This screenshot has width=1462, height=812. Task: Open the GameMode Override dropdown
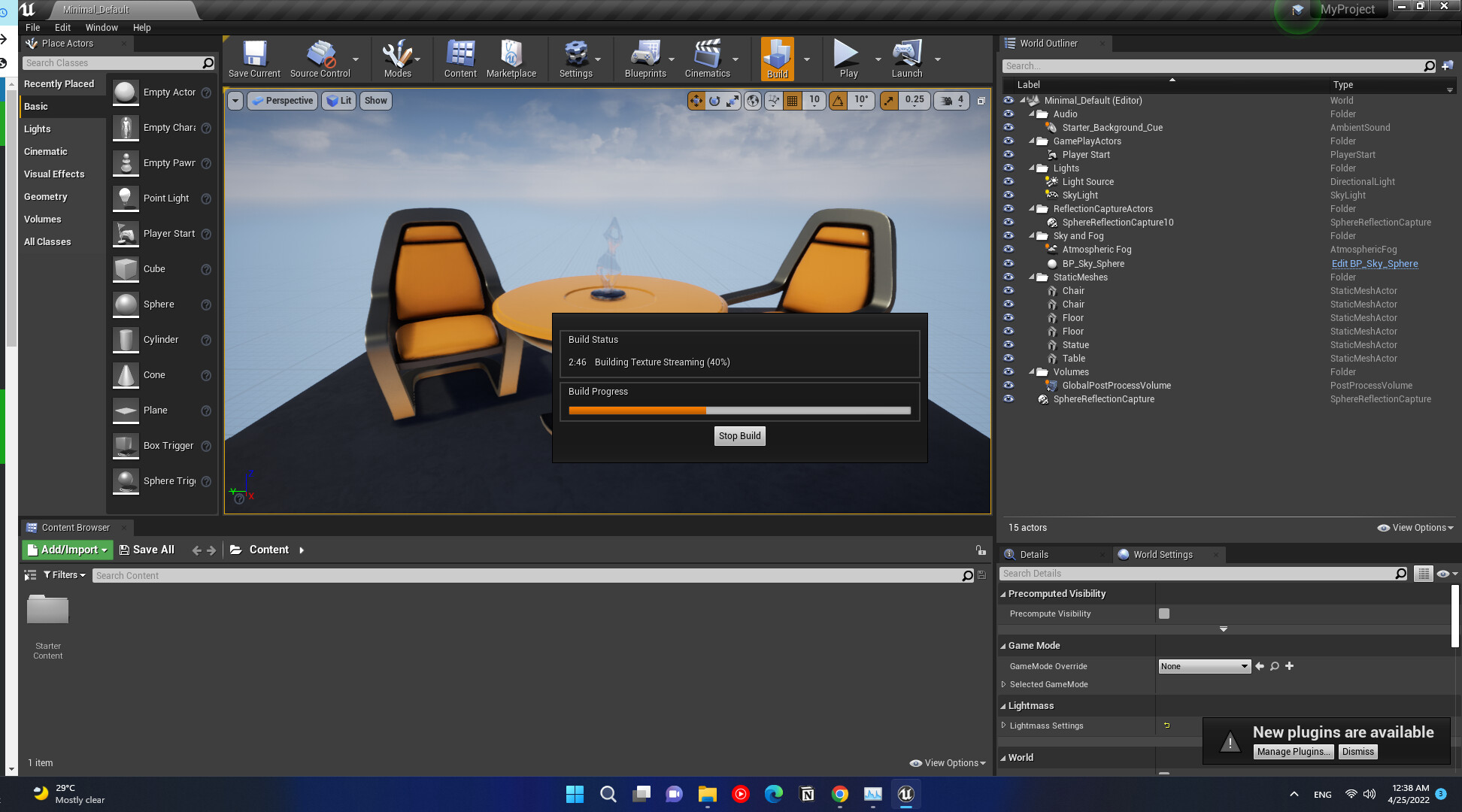tap(1203, 666)
